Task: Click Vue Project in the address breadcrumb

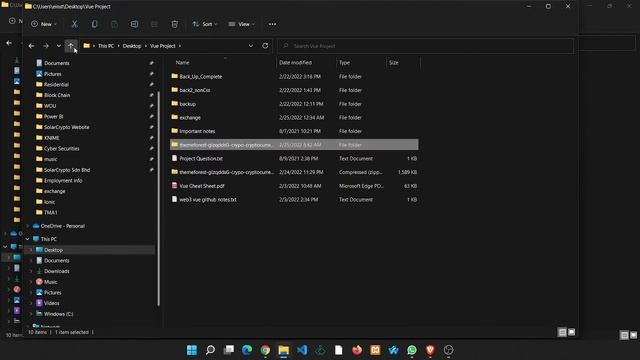Action: tap(162, 46)
